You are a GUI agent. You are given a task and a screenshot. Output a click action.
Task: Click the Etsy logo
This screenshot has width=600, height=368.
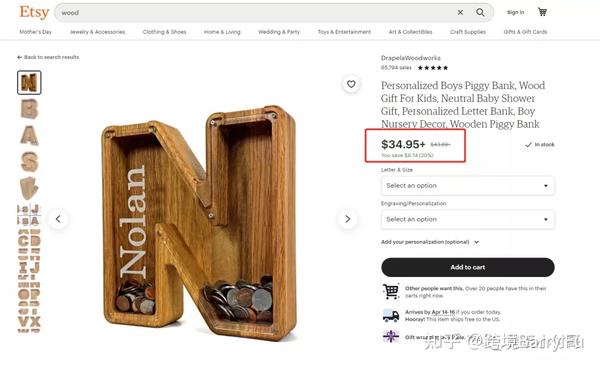34,12
